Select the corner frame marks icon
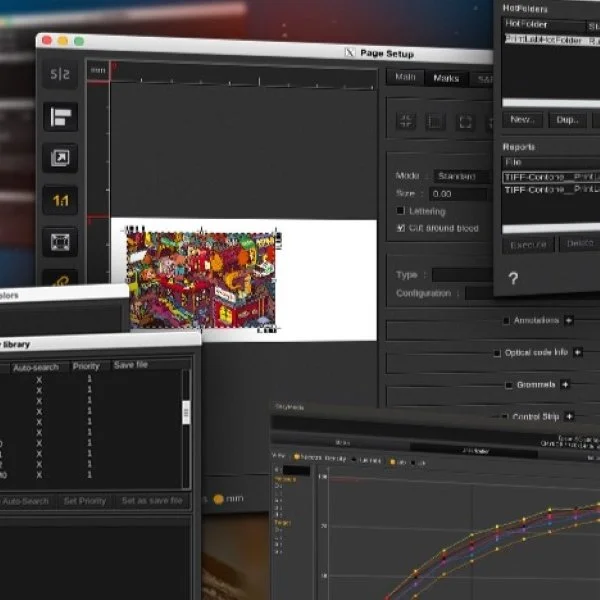The image size is (600, 600). tap(465, 122)
